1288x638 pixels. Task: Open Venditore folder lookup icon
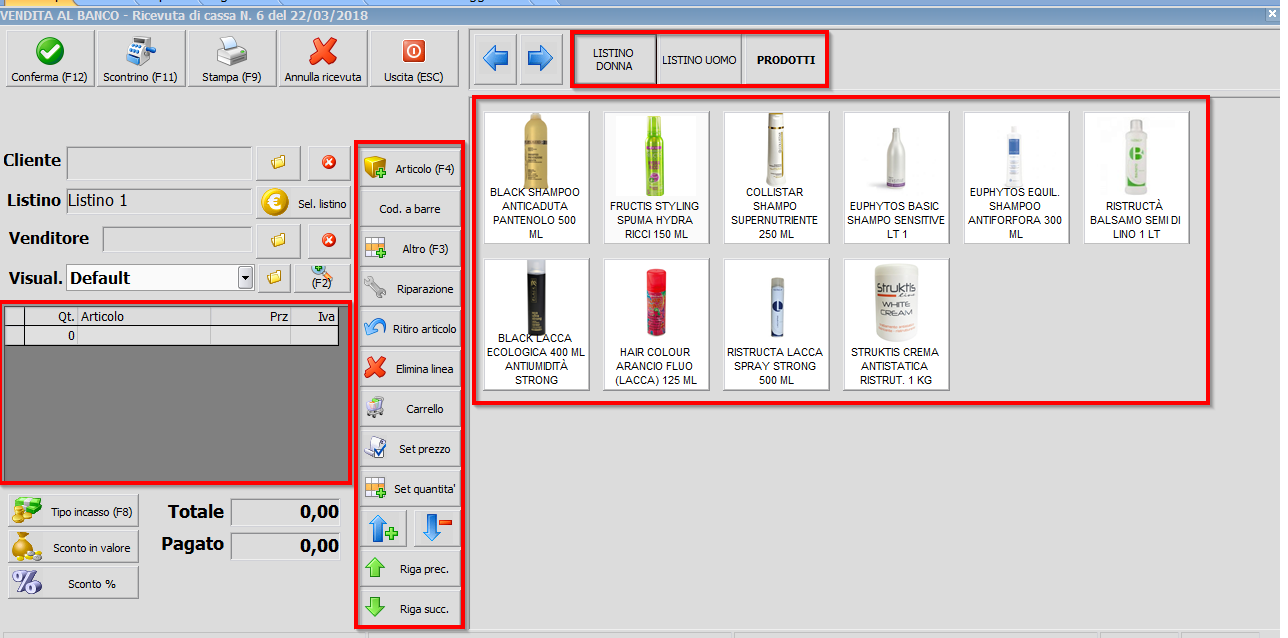pyautogui.click(x=279, y=240)
